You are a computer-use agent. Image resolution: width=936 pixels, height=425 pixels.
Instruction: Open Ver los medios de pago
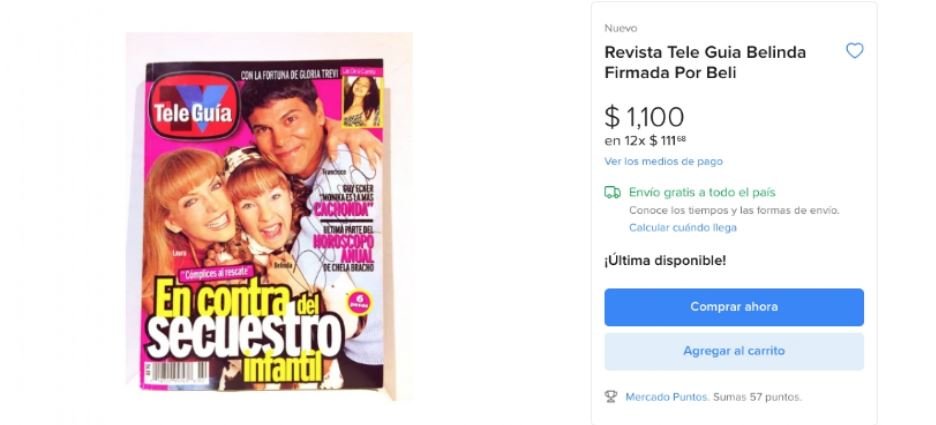(x=663, y=162)
